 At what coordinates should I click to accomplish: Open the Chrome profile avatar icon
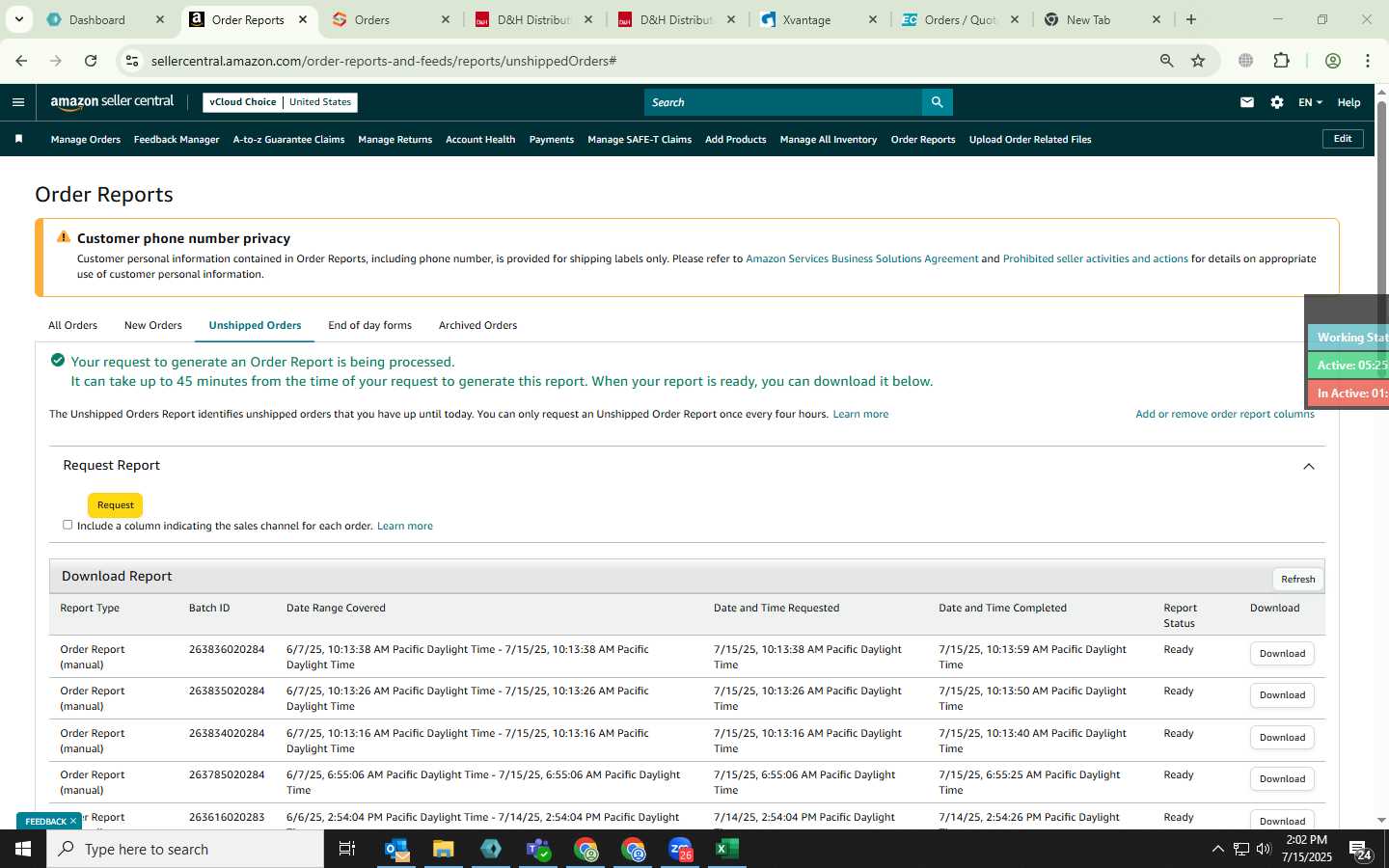click(x=1333, y=61)
